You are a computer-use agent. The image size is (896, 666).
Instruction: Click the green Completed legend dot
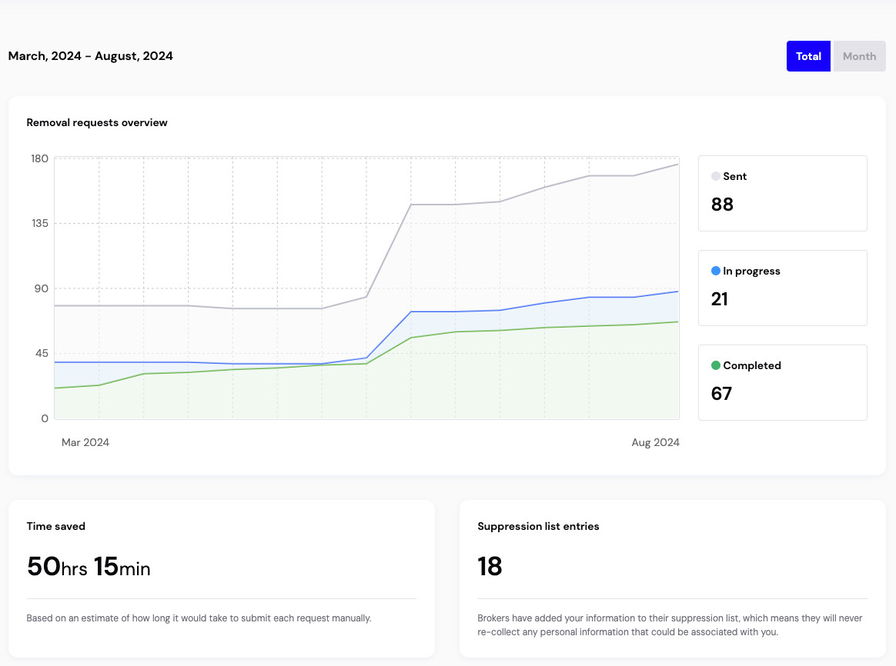click(x=715, y=366)
